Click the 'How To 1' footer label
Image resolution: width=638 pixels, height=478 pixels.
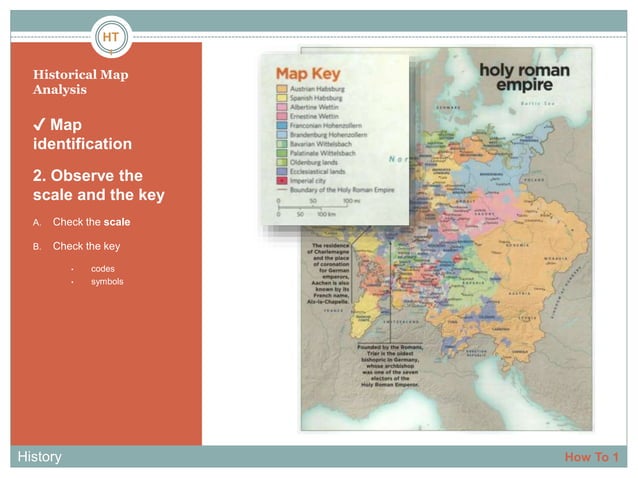592,457
